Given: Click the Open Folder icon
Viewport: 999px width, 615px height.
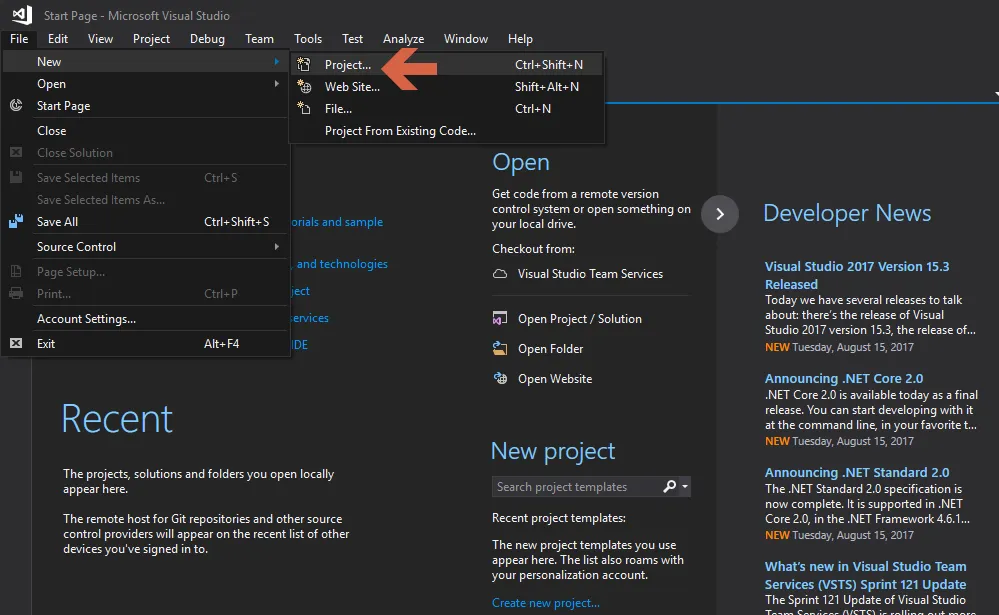Looking at the screenshot, I should (x=500, y=349).
